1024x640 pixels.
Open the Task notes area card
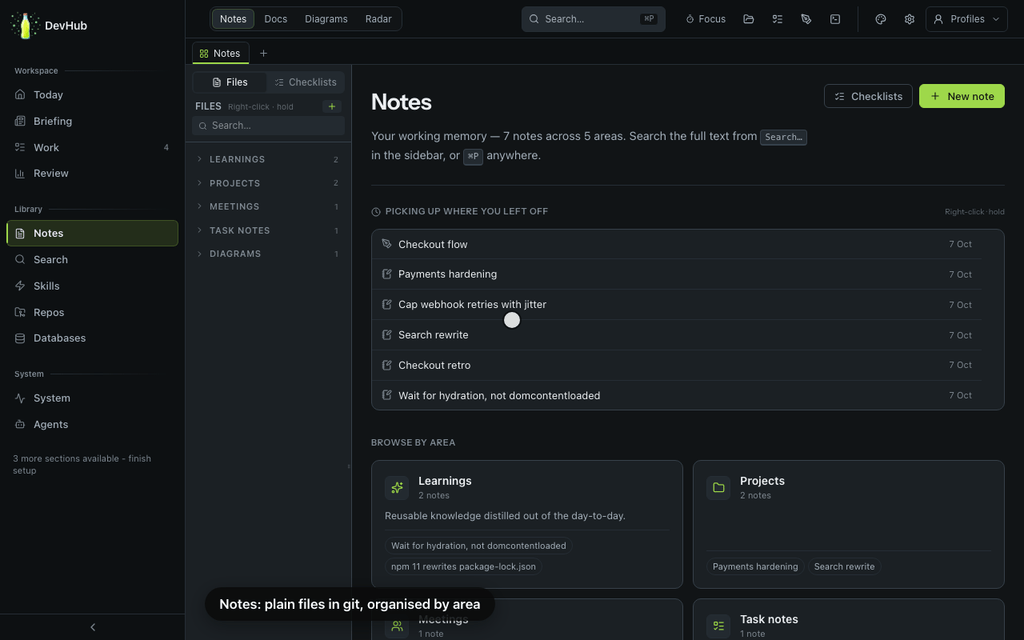[x=848, y=620]
